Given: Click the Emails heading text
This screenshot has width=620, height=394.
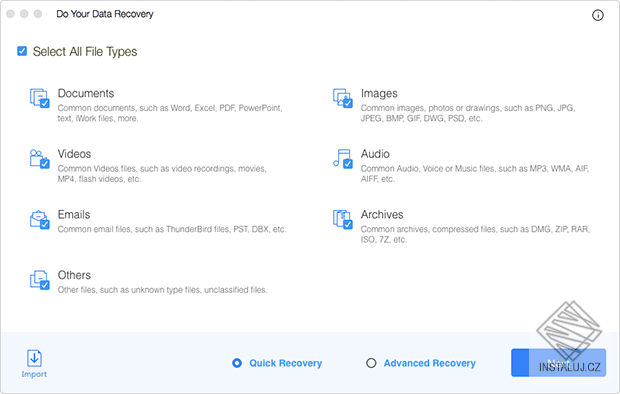Looking at the screenshot, I should [x=74, y=214].
